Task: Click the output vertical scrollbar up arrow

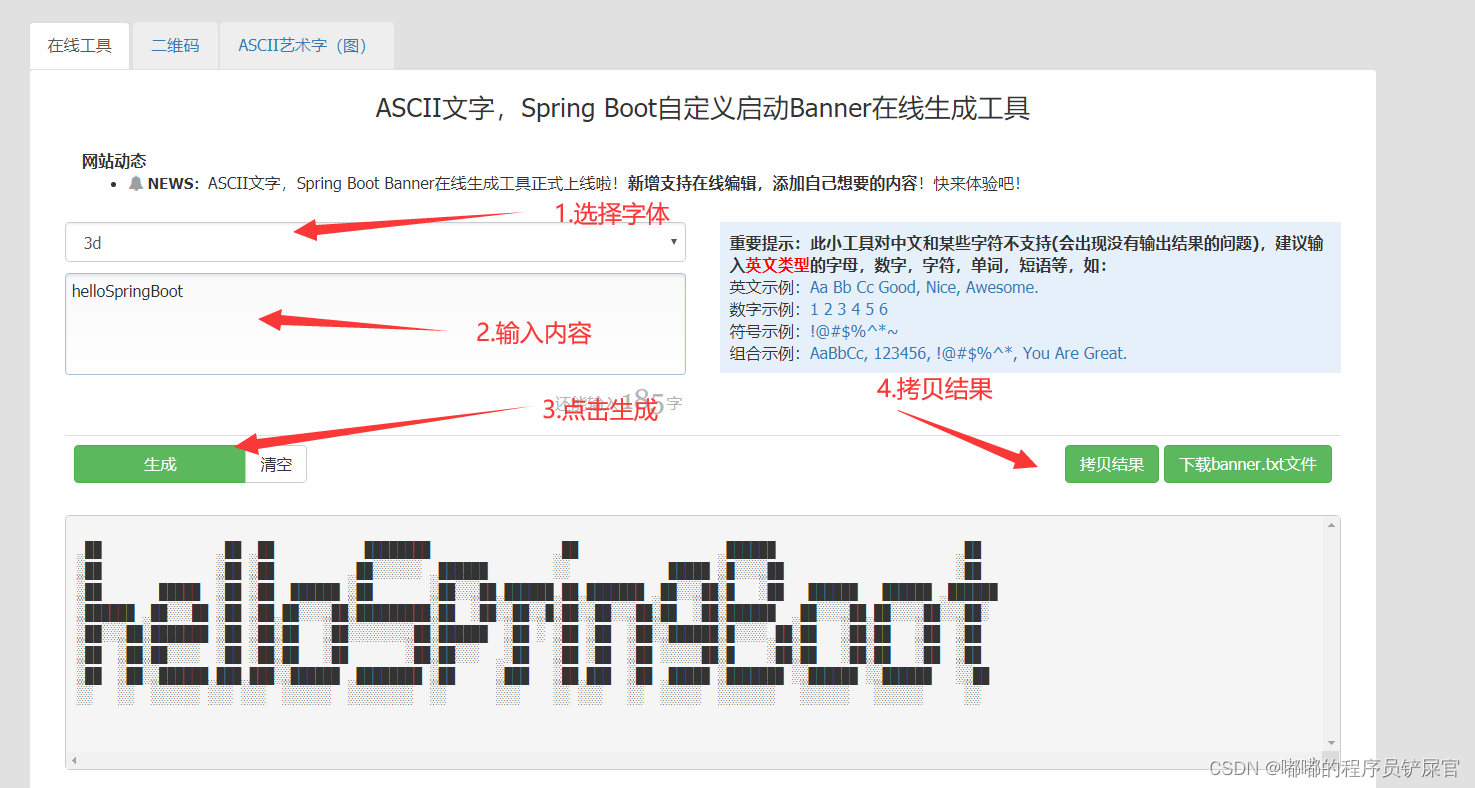Action: pos(1331,525)
